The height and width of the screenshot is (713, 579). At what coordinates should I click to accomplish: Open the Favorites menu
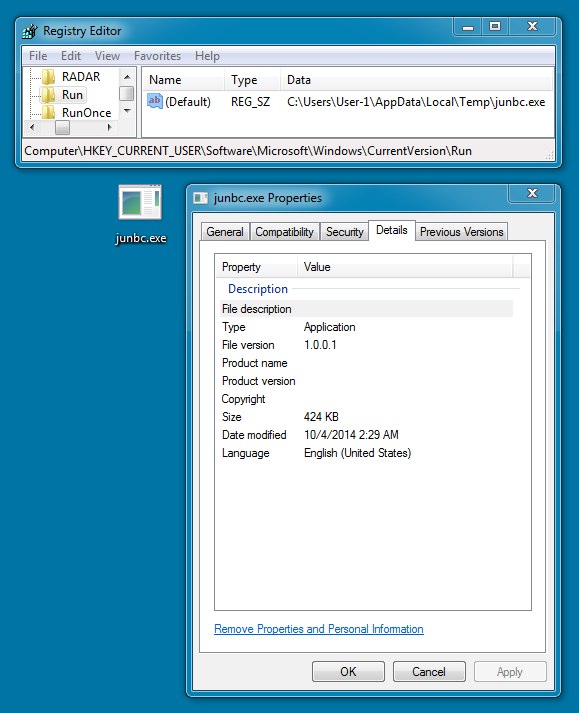157,56
